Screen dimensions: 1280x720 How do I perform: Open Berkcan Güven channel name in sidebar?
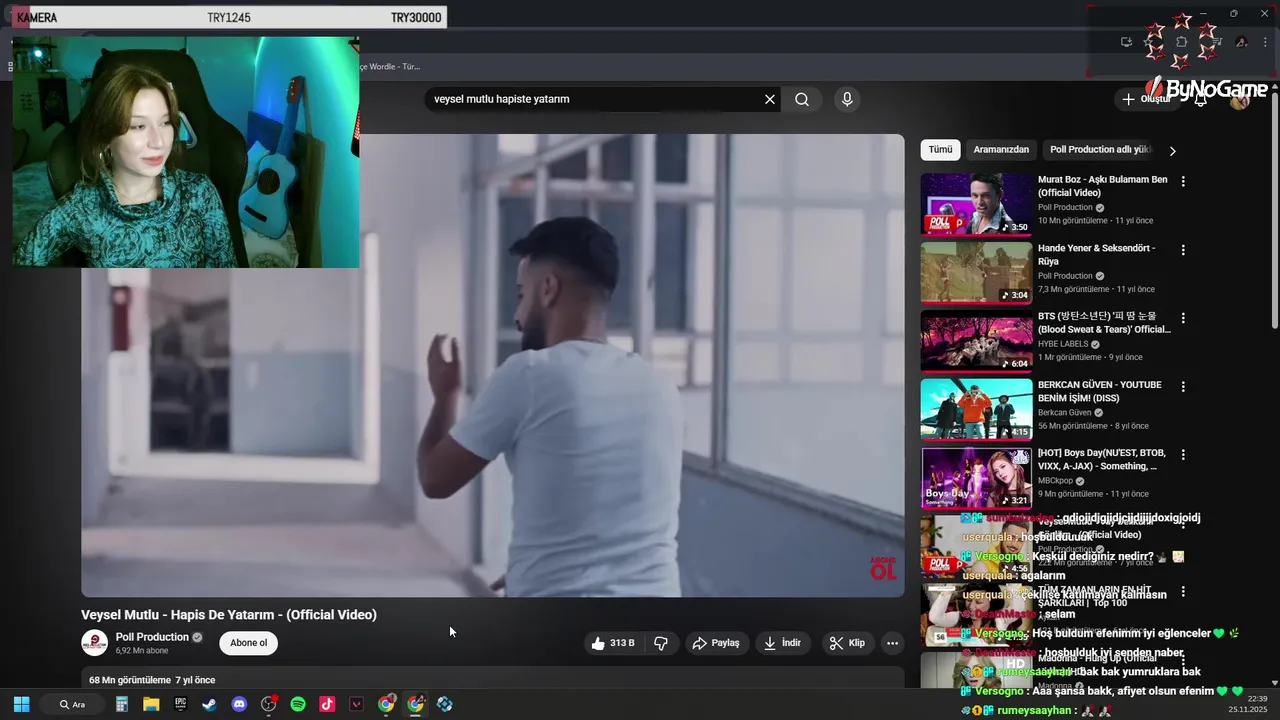[x=1064, y=412]
